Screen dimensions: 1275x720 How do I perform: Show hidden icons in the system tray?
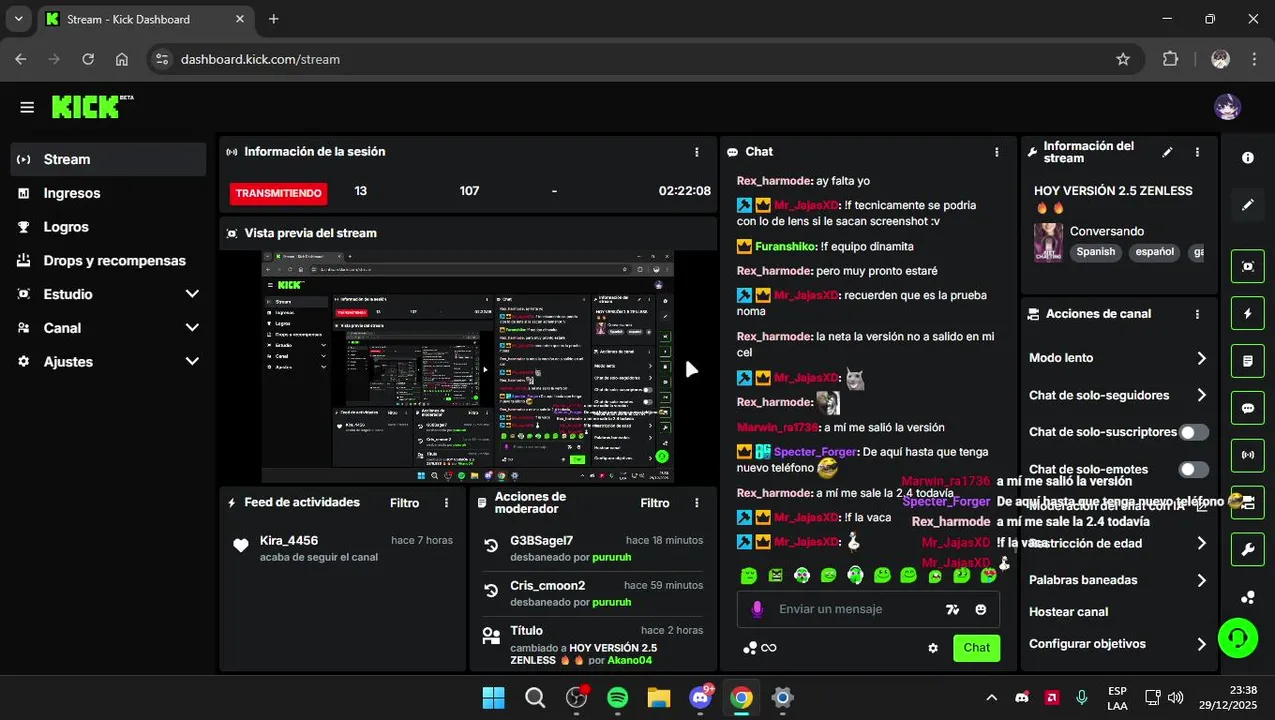tap(991, 697)
